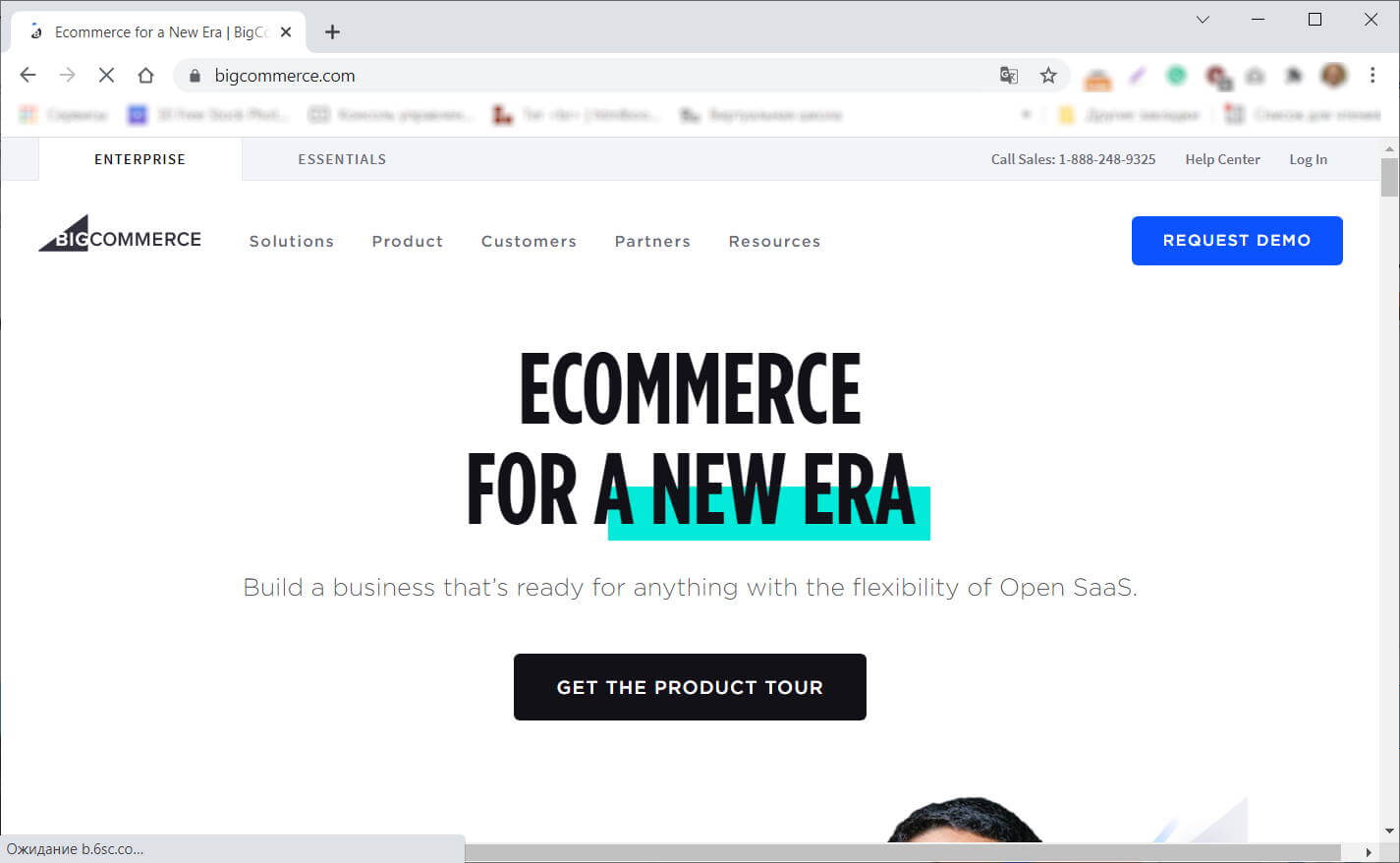Open the Resources navigation menu
The height and width of the screenshot is (863, 1400).
(774, 241)
